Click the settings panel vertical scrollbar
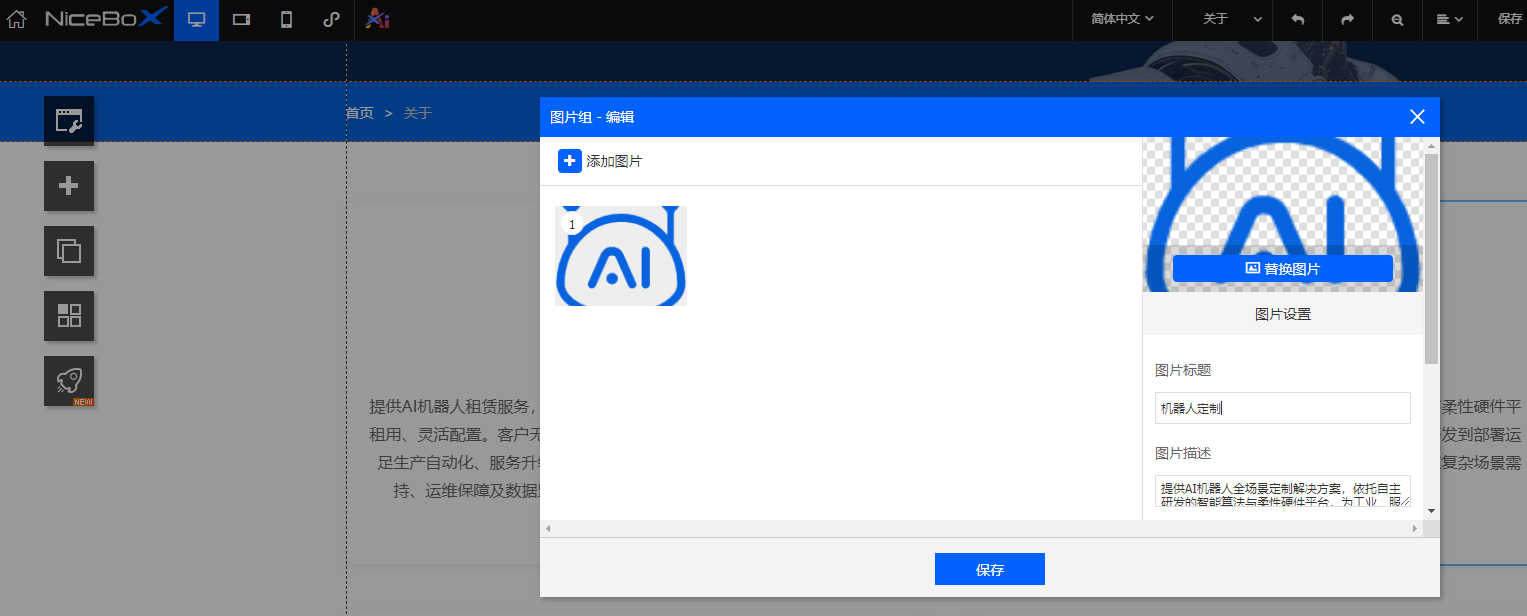Image resolution: width=1527 pixels, height=616 pixels. (1431, 260)
